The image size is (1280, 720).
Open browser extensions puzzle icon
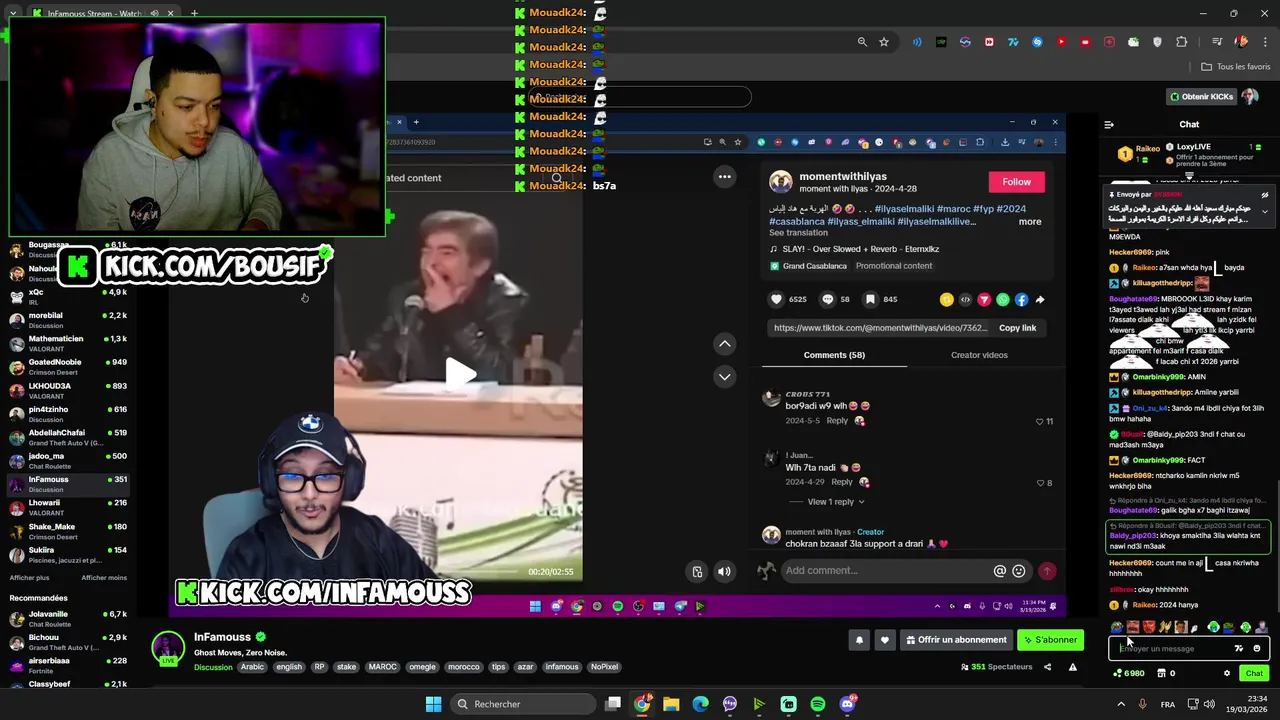click(1182, 42)
